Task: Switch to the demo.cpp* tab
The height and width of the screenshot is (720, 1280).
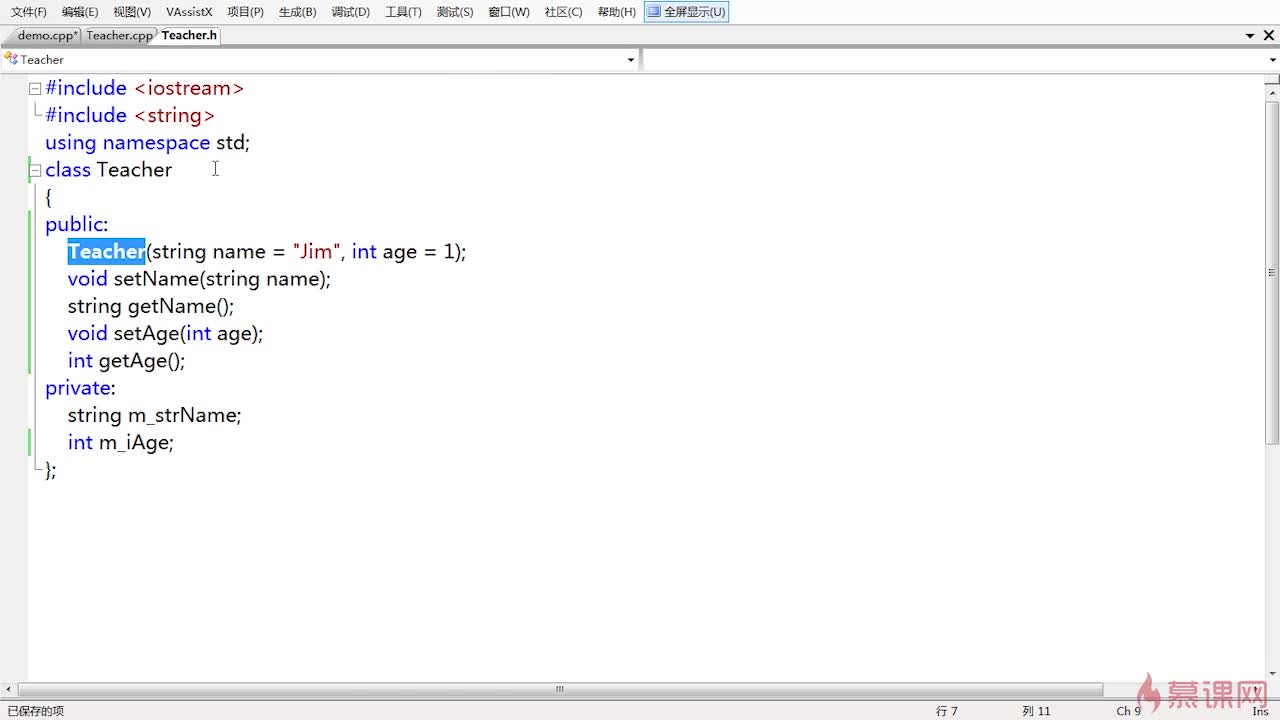Action: pyautogui.click(x=46, y=35)
